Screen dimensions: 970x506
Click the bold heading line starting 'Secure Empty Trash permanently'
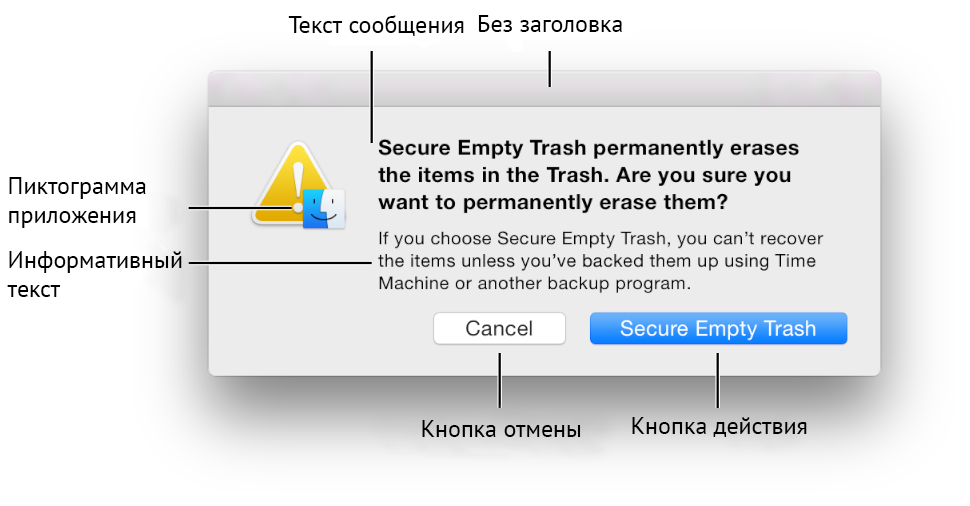click(589, 148)
